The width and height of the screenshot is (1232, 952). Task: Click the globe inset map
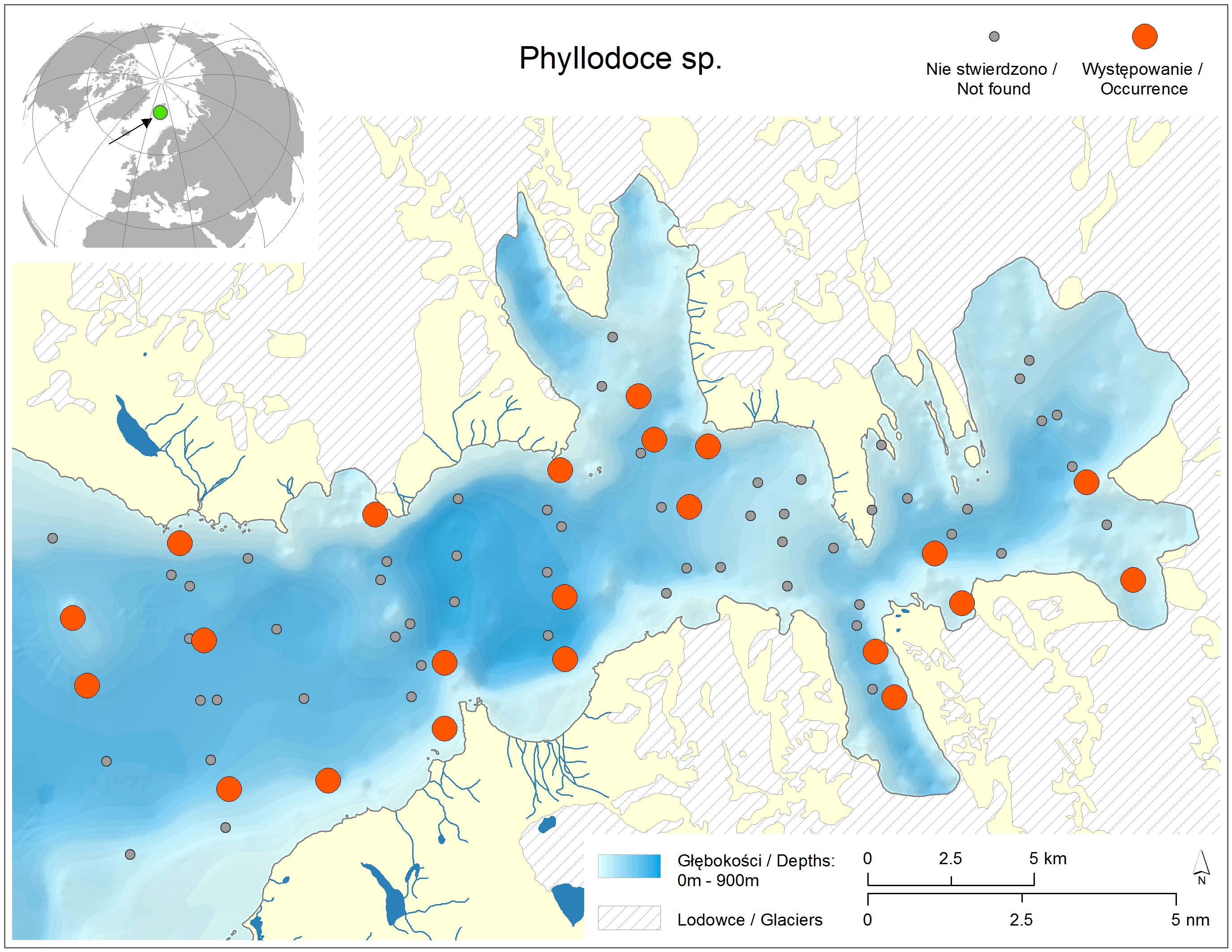[x=163, y=135]
